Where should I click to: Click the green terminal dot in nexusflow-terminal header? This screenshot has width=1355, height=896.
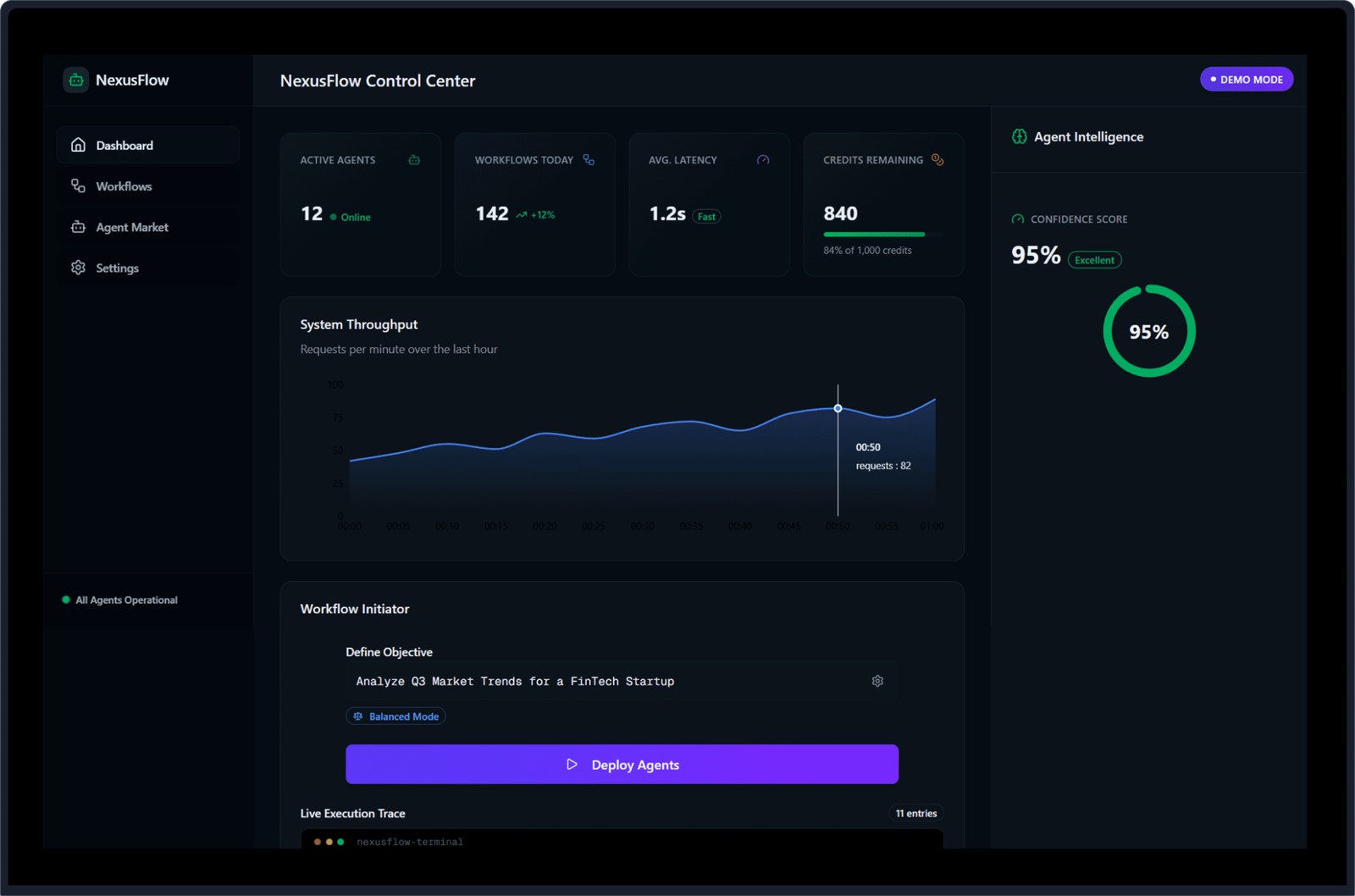coord(340,842)
